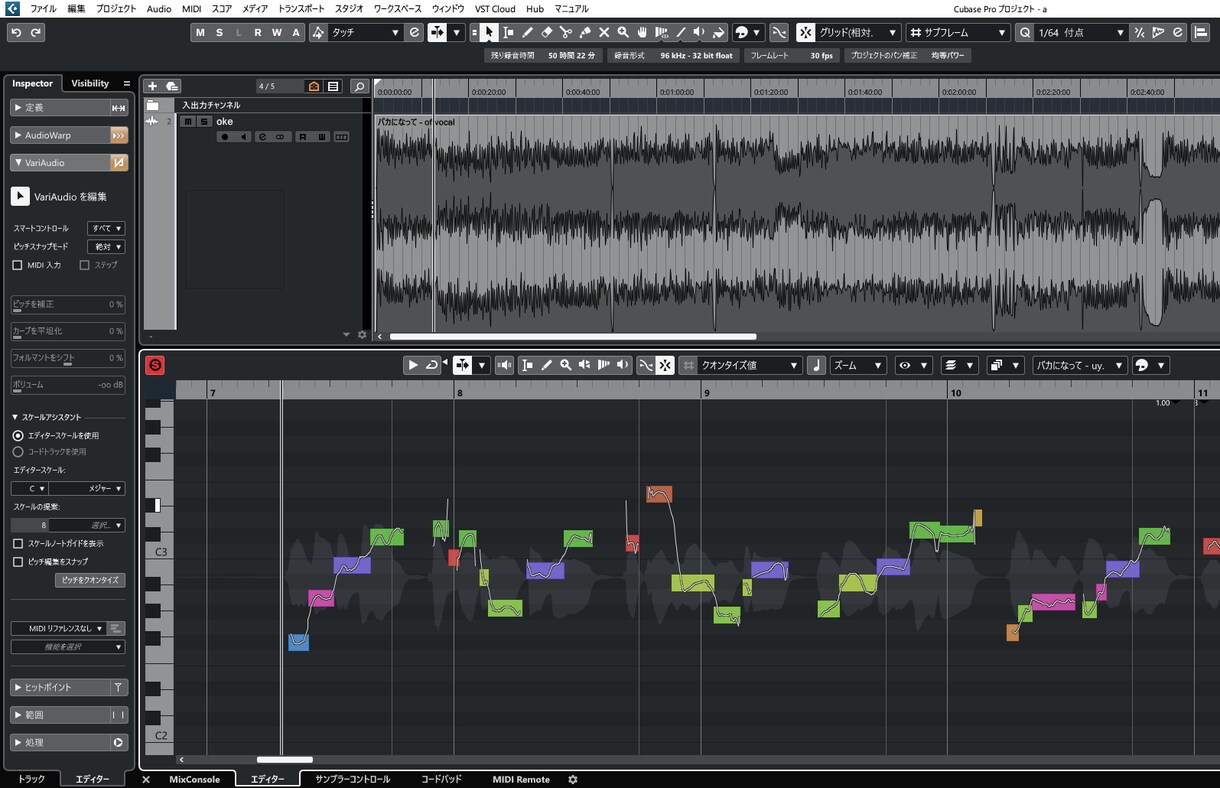The width and height of the screenshot is (1220, 788).
Task: Select the Glue tool in the main toolbar
Action: pos(585,33)
